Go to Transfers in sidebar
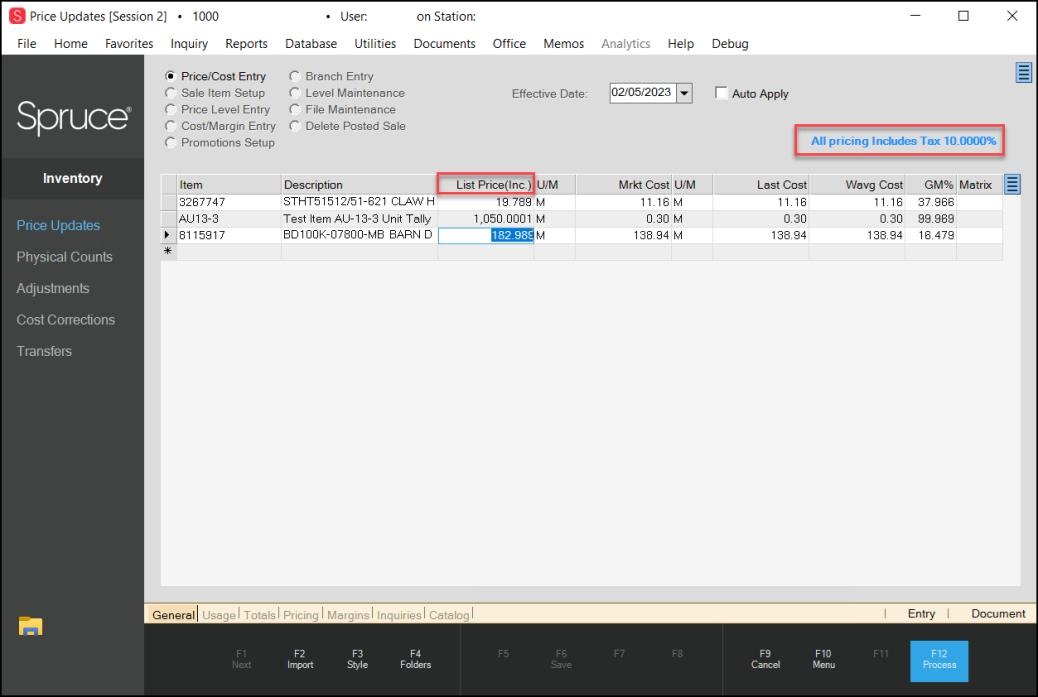Image resolution: width=1038 pixels, height=697 pixels. click(44, 351)
